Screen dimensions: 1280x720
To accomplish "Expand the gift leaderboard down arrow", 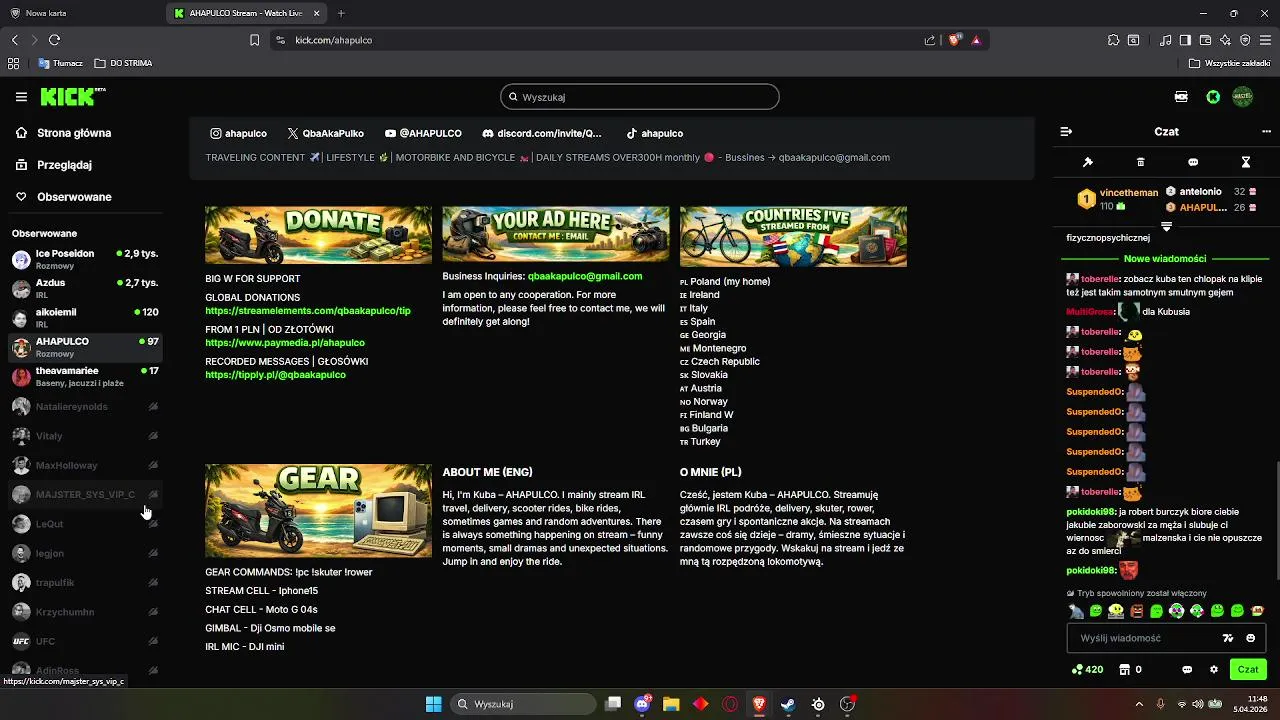I will click(x=1166, y=227).
